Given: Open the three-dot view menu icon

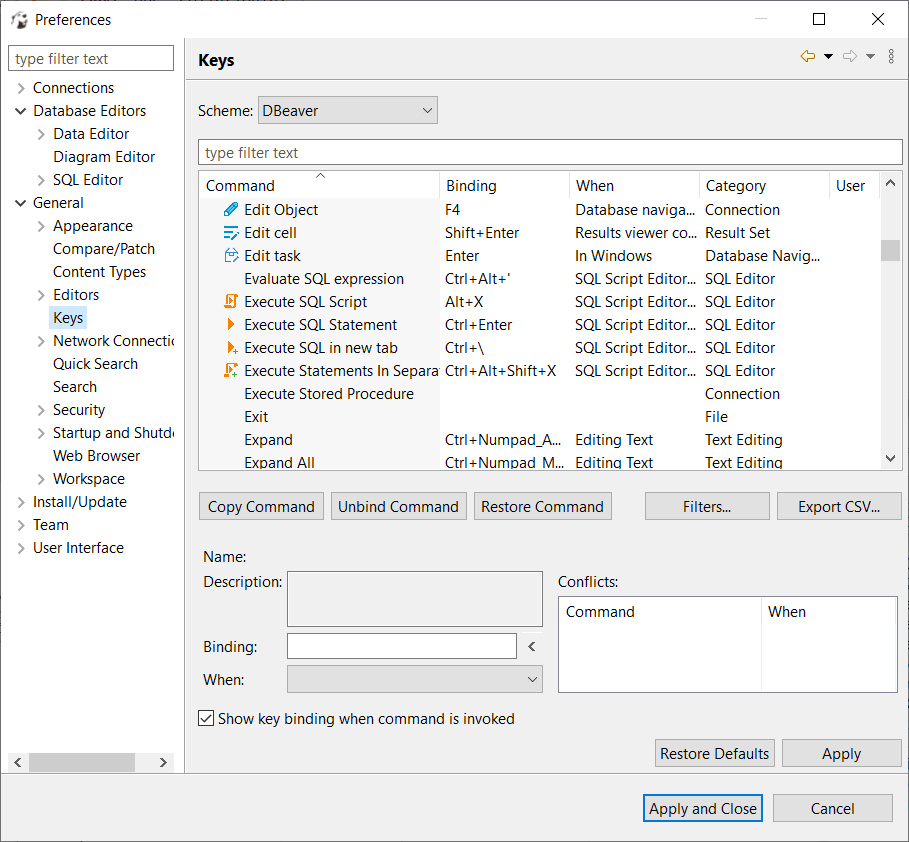Looking at the screenshot, I should pos(891,56).
